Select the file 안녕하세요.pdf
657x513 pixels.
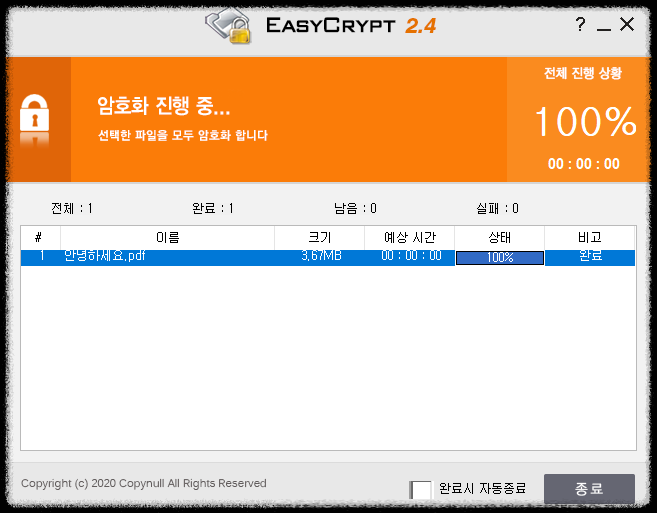tap(104, 255)
